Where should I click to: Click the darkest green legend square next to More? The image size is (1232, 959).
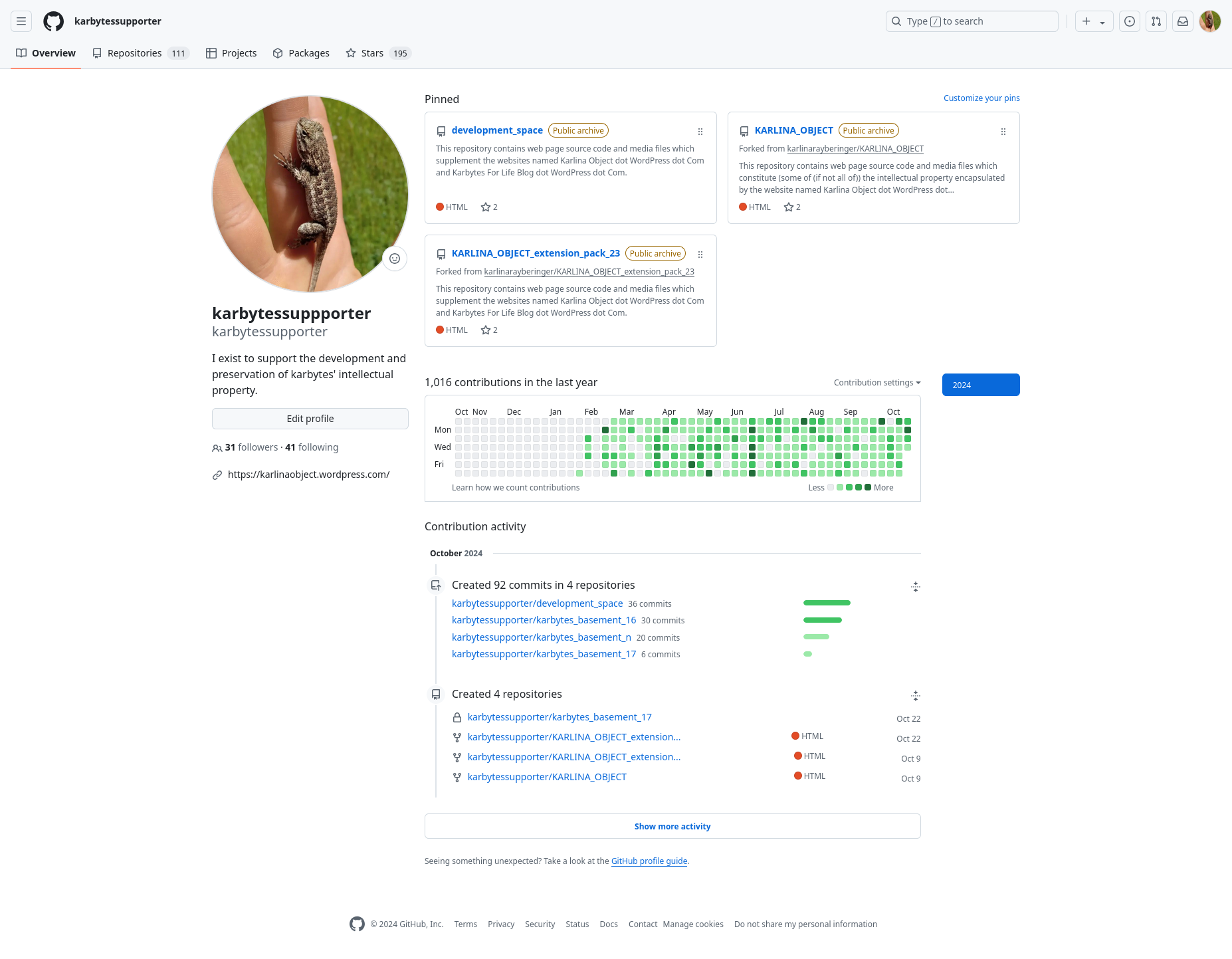868,488
